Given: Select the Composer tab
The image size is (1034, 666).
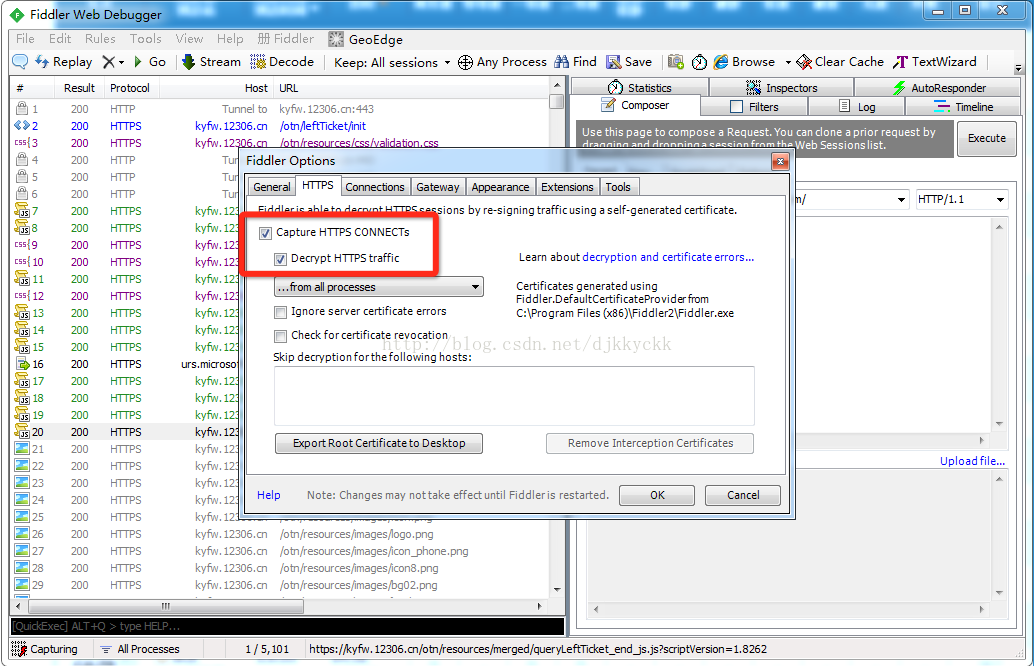Looking at the screenshot, I should point(635,106).
